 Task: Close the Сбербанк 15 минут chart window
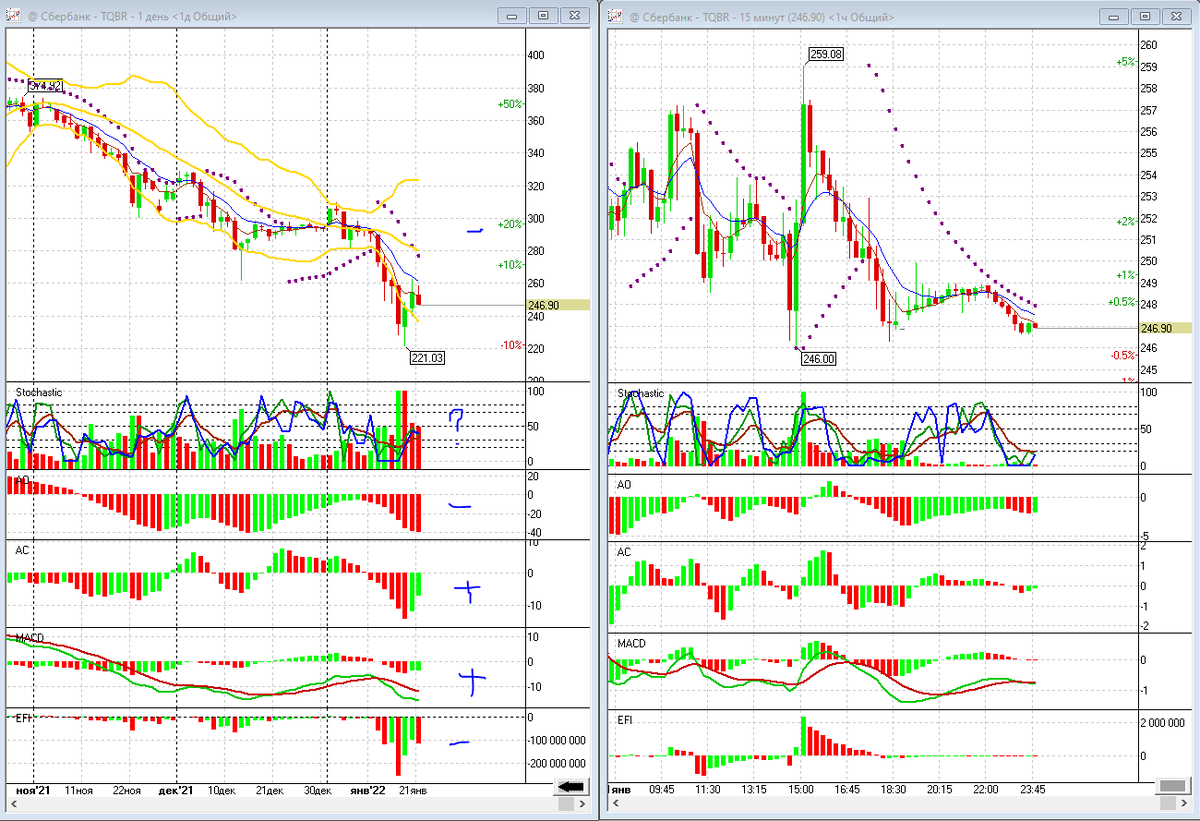(1175, 15)
